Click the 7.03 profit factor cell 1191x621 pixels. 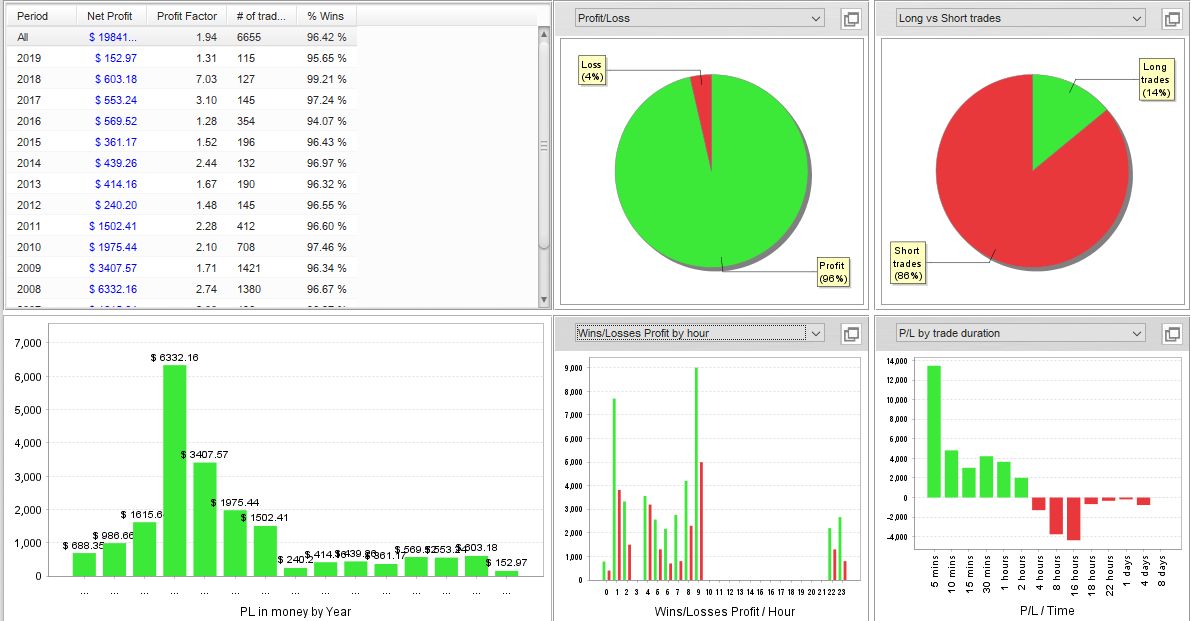point(206,79)
